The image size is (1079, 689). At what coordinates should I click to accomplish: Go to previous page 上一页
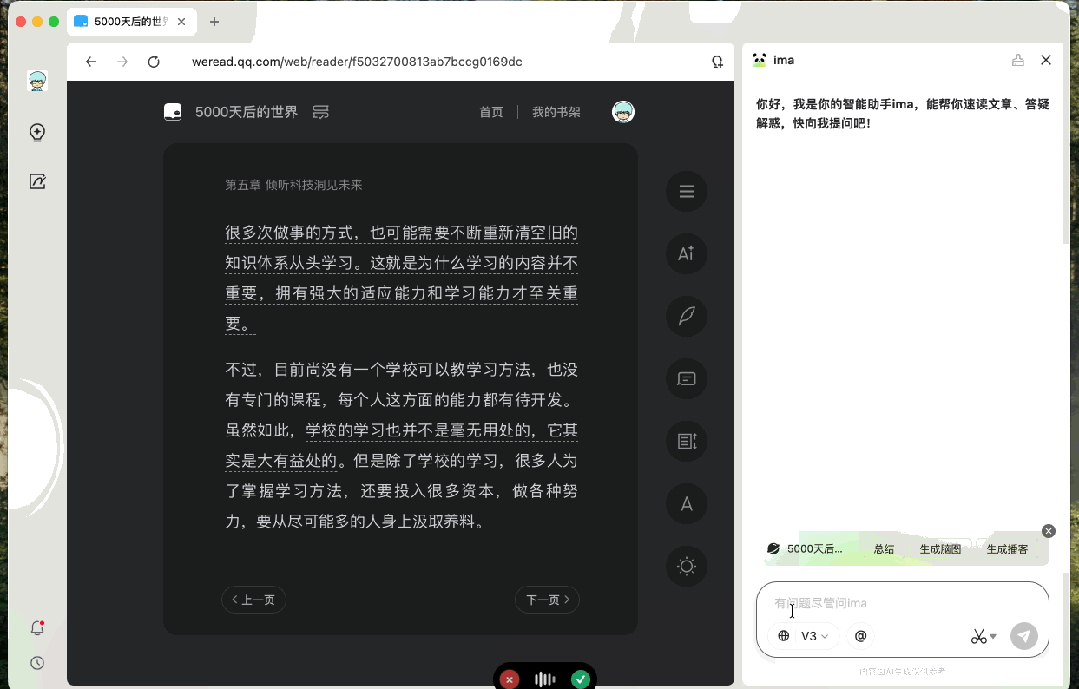[253, 600]
